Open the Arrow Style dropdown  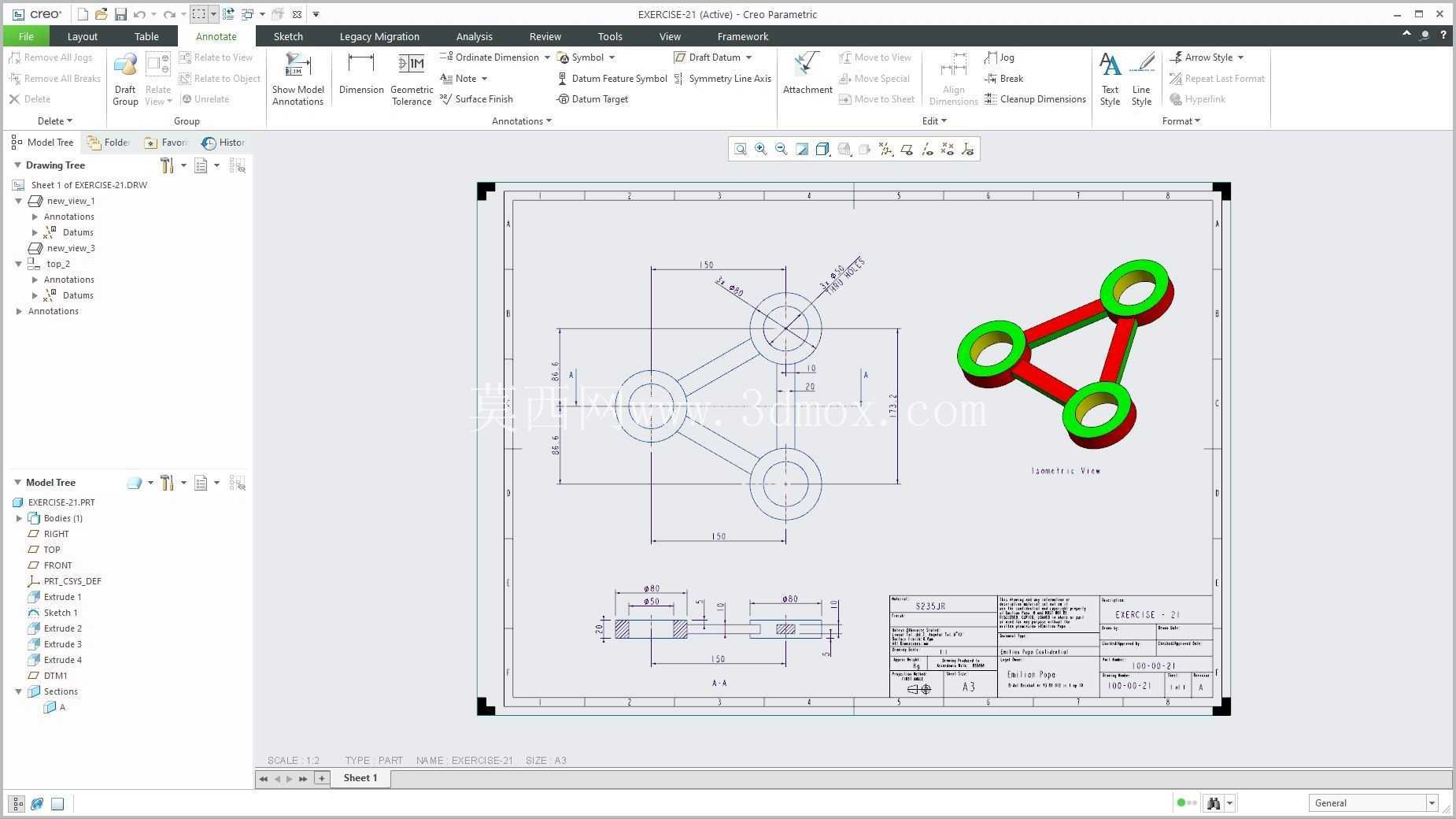pos(1240,57)
